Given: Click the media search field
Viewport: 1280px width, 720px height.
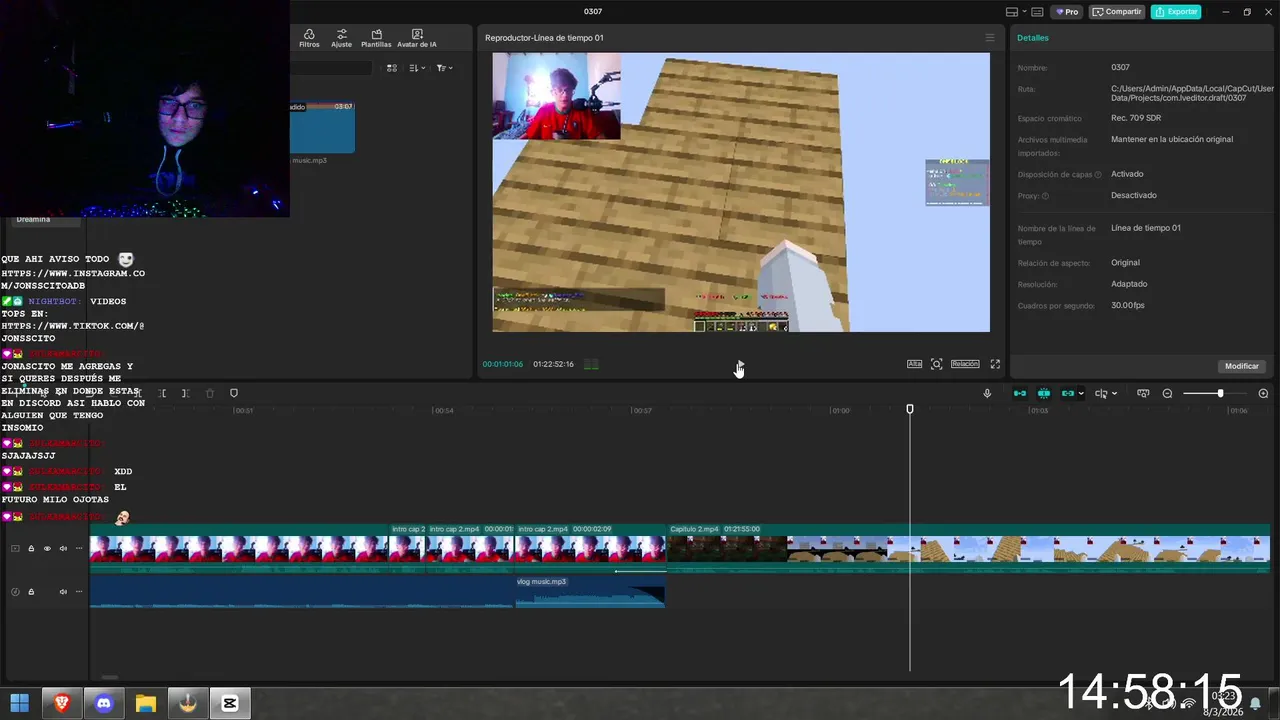Looking at the screenshot, I should pos(331,68).
